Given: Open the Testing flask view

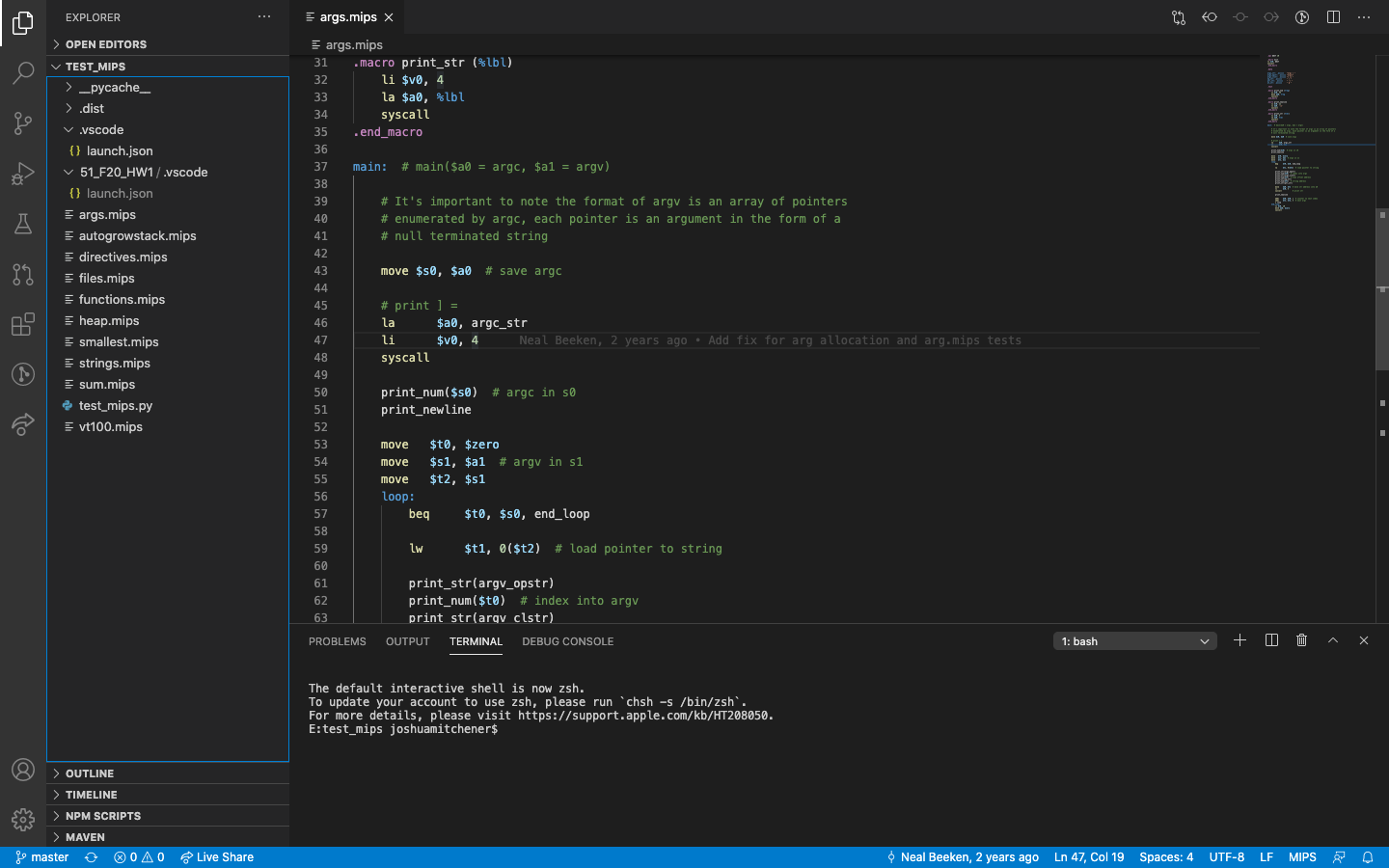Looking at the screenshot, I should [x=23, y=223].
